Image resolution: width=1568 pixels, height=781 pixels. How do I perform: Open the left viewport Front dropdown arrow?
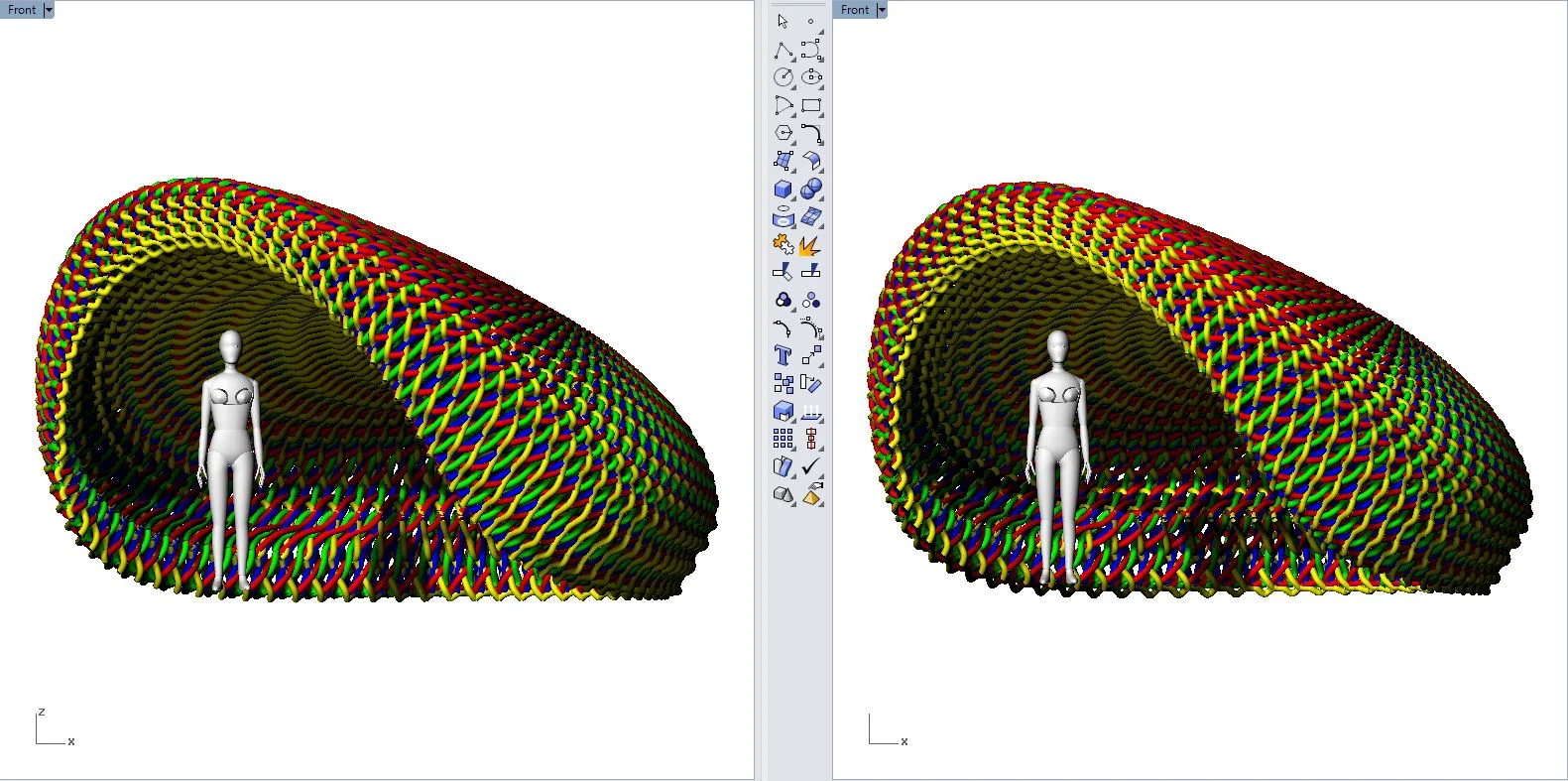[x=49, y=10]
